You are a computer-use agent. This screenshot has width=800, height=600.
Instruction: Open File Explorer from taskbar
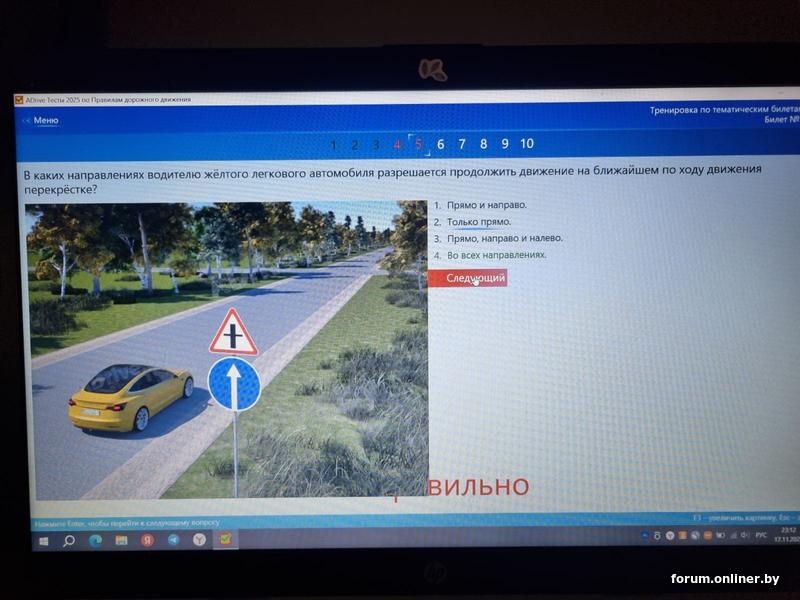[x=121, y=540]
